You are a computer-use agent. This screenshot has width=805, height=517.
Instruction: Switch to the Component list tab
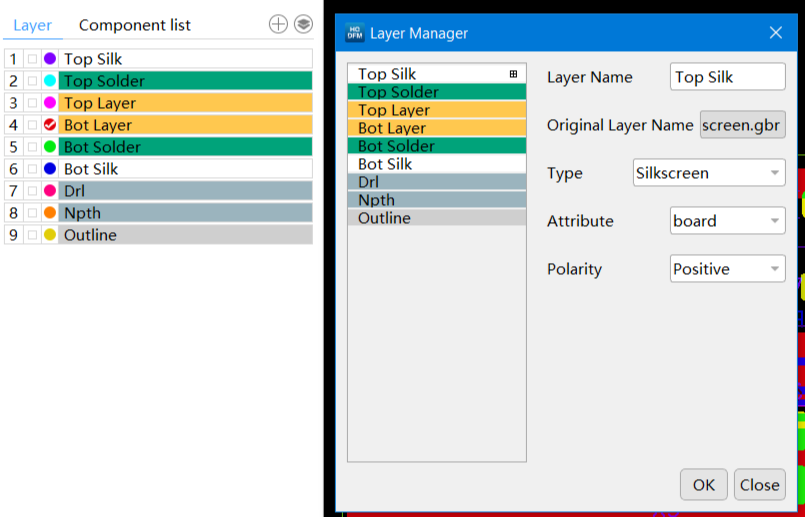pyautogui.click(x=135, y=25)
